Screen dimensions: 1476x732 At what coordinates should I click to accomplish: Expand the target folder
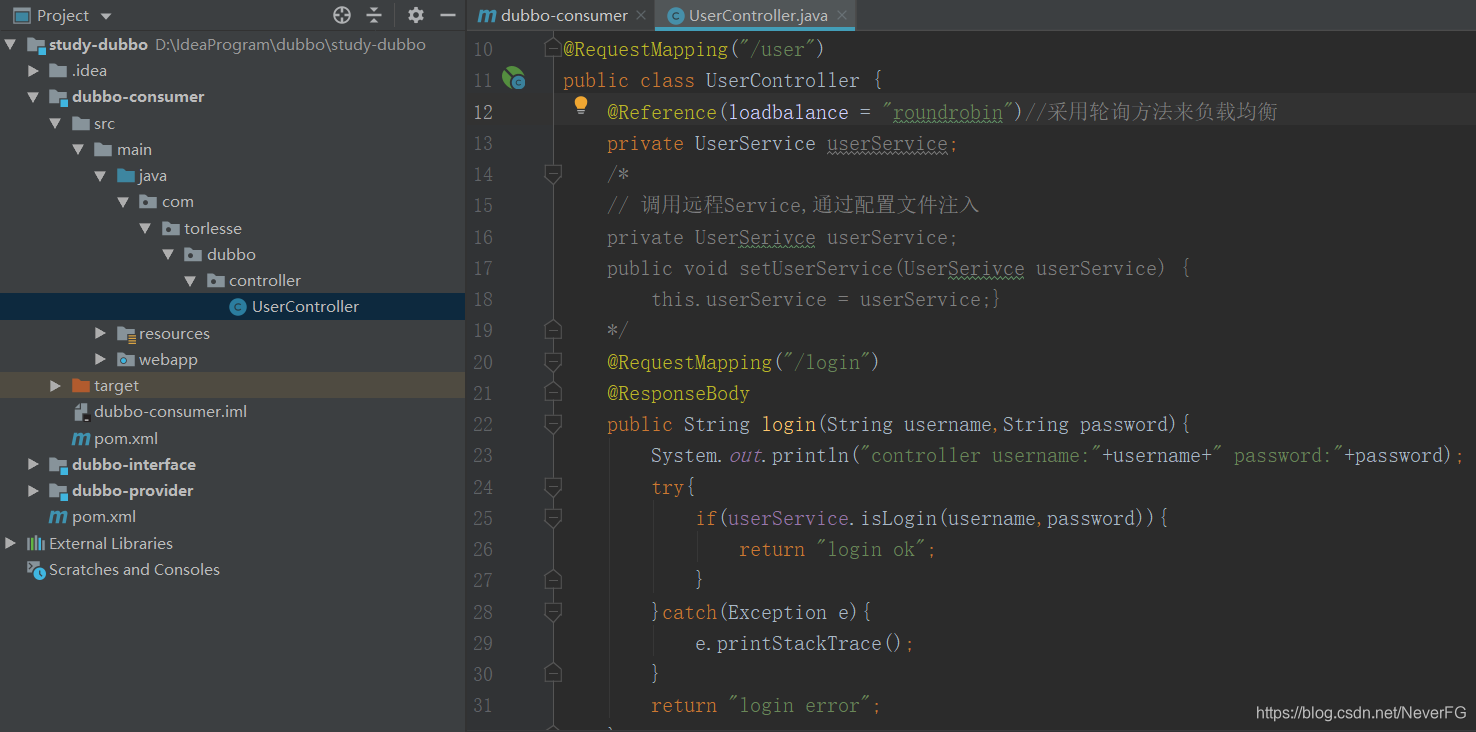[56, 386]
